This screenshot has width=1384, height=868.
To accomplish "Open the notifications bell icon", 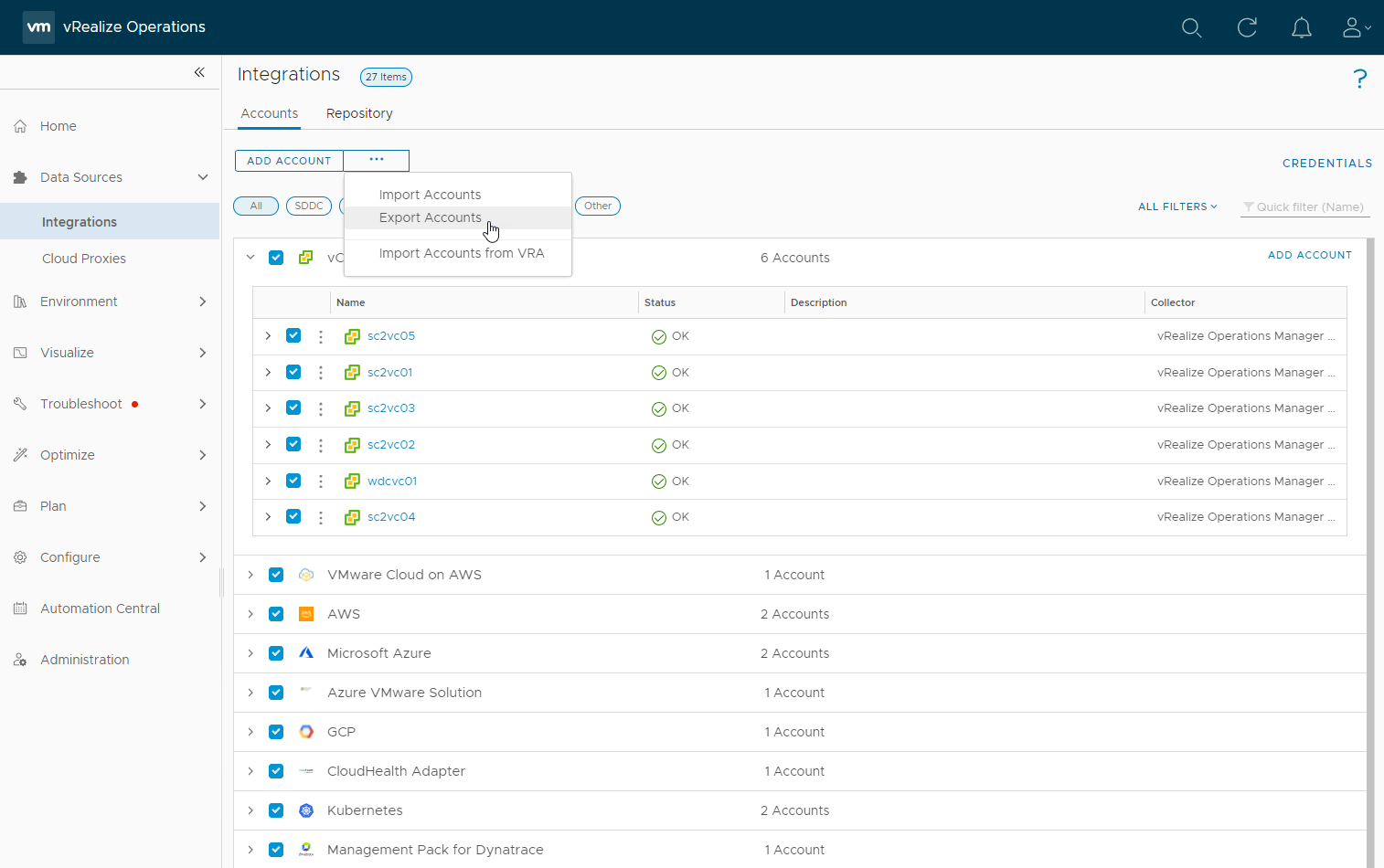I will click(1301, 28).
